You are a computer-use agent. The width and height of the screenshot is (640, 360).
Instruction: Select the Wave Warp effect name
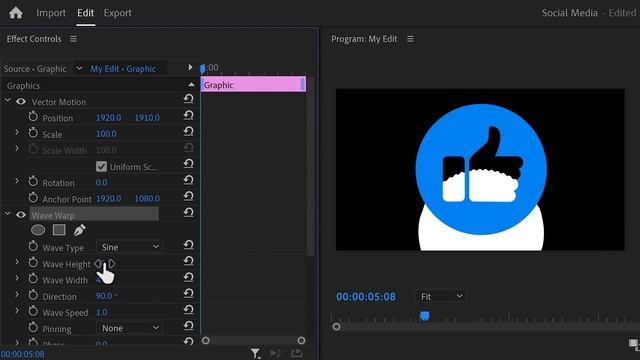pos(53,215)
